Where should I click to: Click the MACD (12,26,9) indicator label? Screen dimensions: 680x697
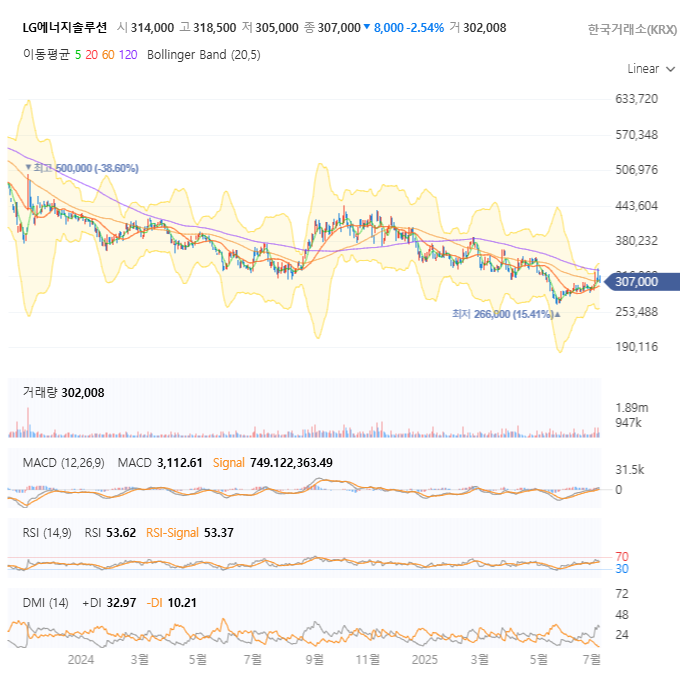point(64,463)
